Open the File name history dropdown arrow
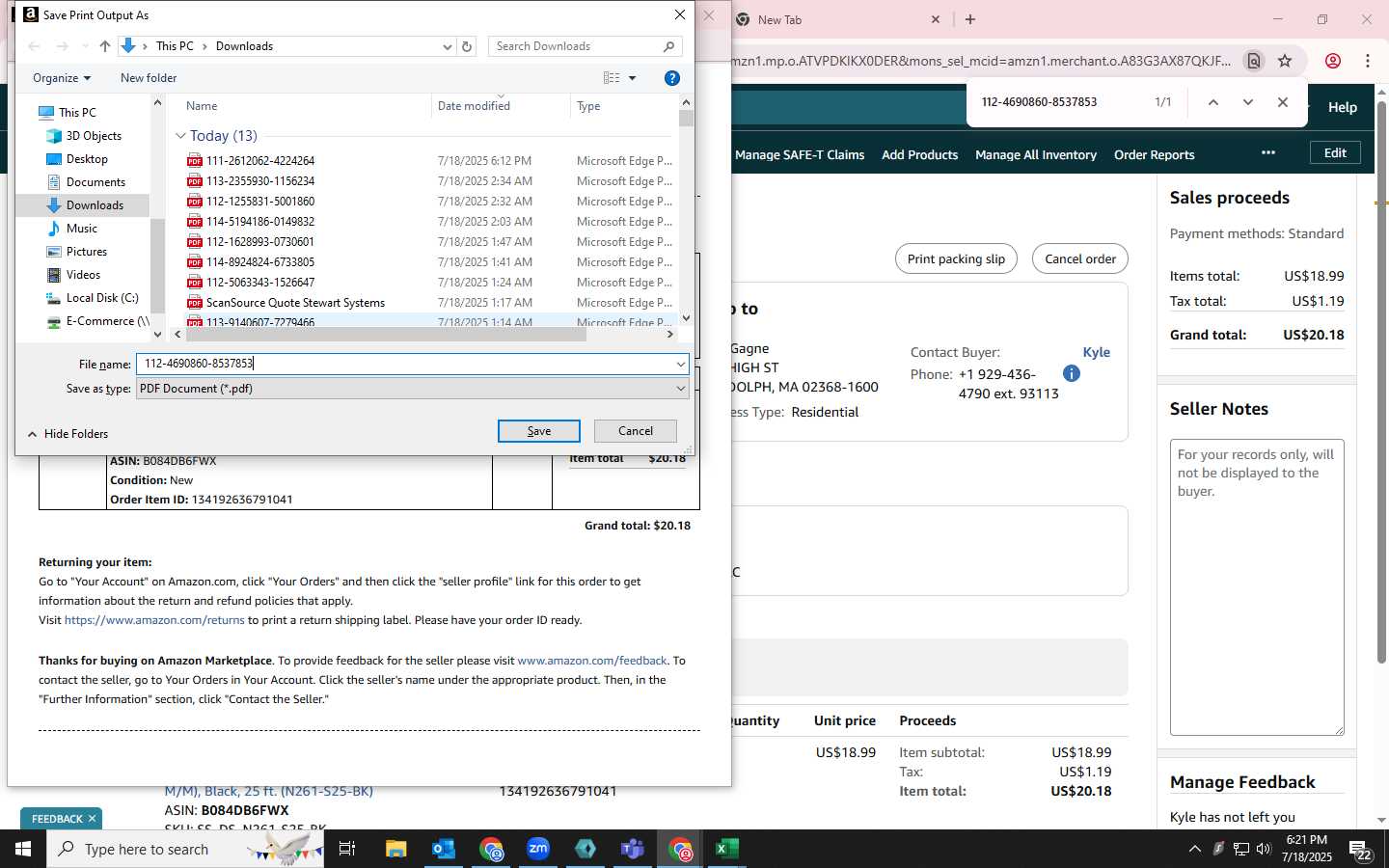Screen dimensions: 1389x868 [681, 364]
